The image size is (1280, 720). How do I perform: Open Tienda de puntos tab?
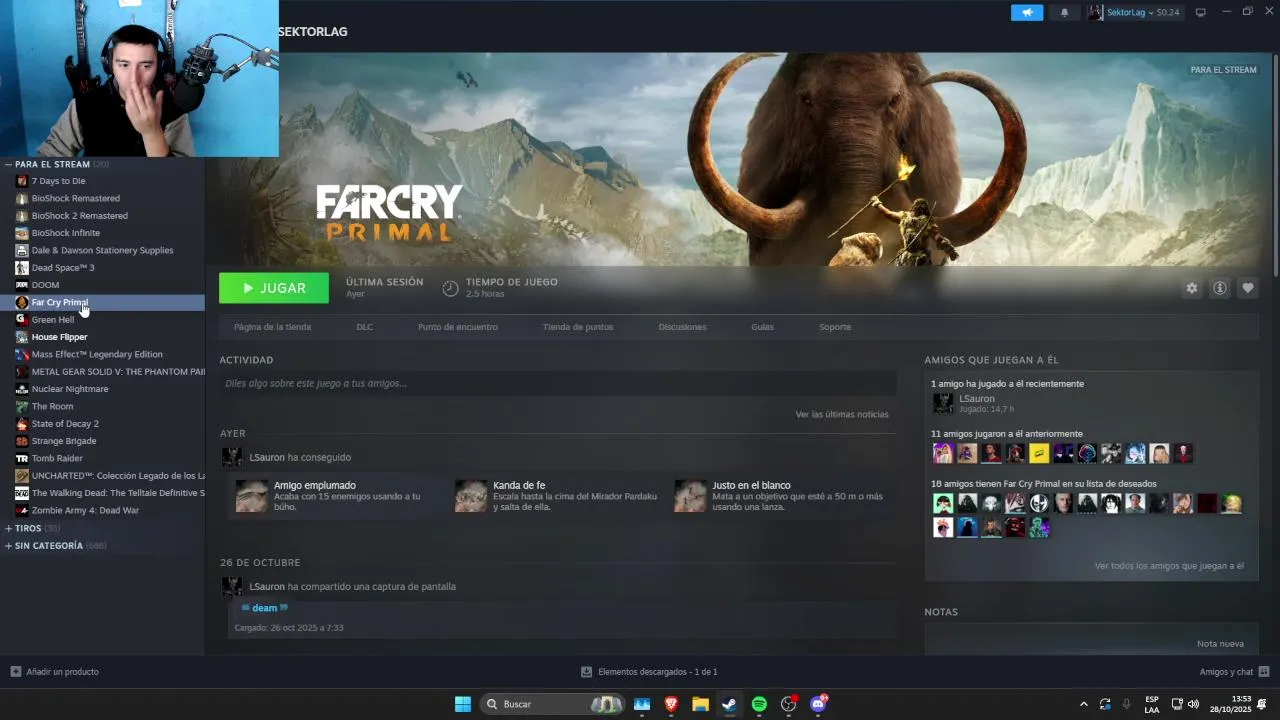click(x=578, y=327)
